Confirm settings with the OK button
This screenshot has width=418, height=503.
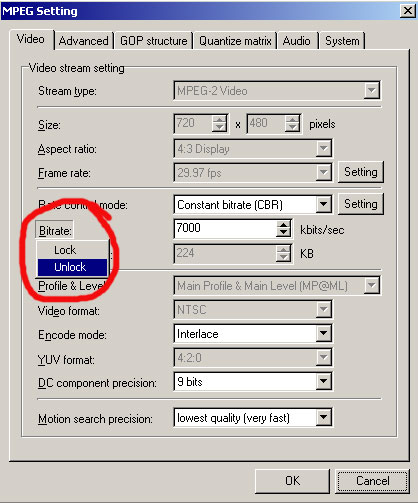click(x=292, y=481)
